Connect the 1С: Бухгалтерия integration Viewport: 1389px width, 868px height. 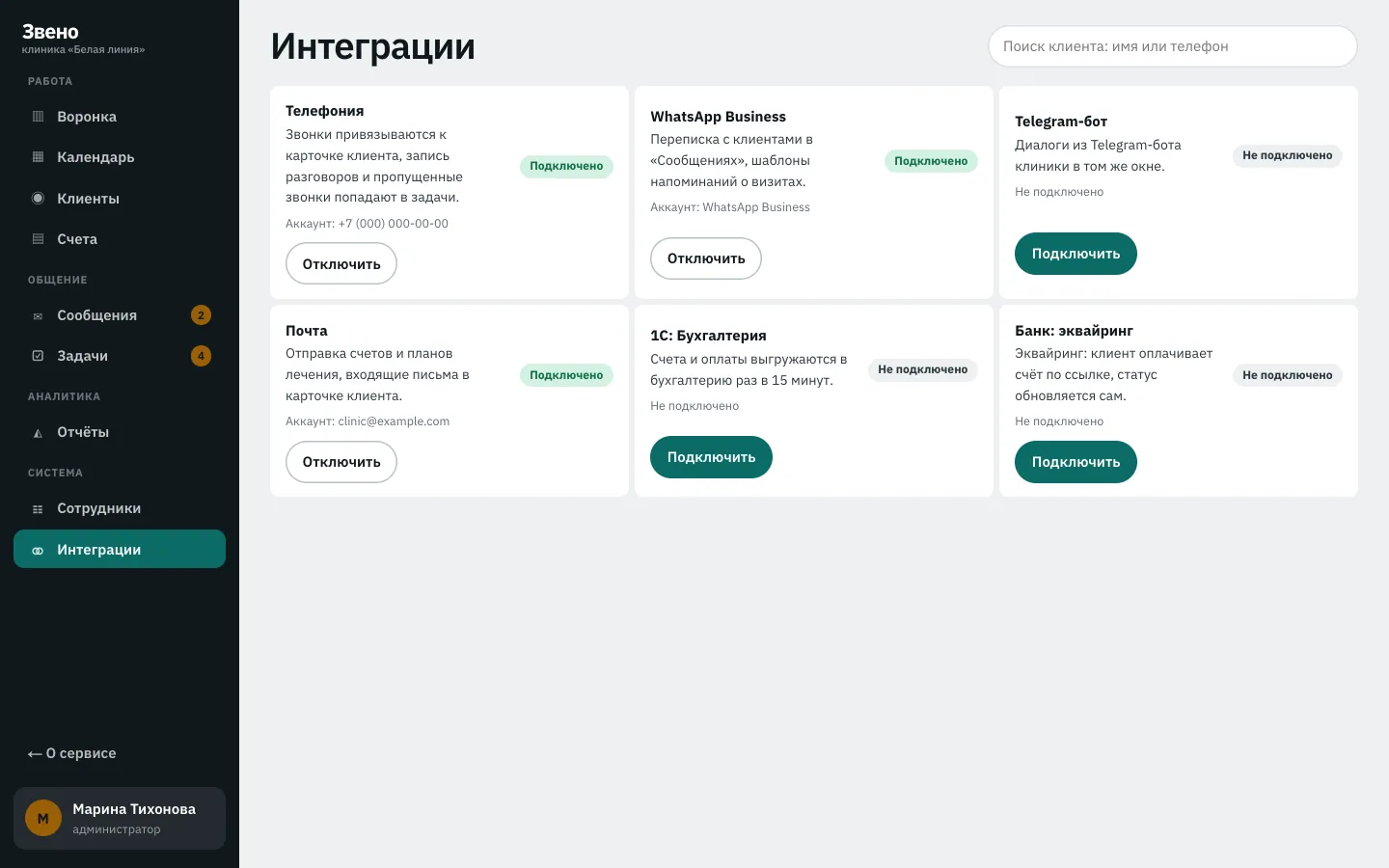(711, 457)
